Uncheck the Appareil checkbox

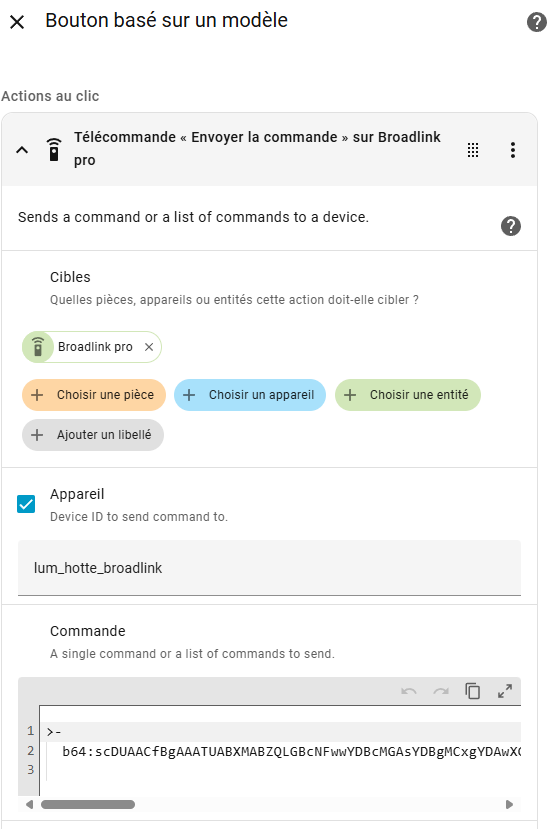click(26, 504)
